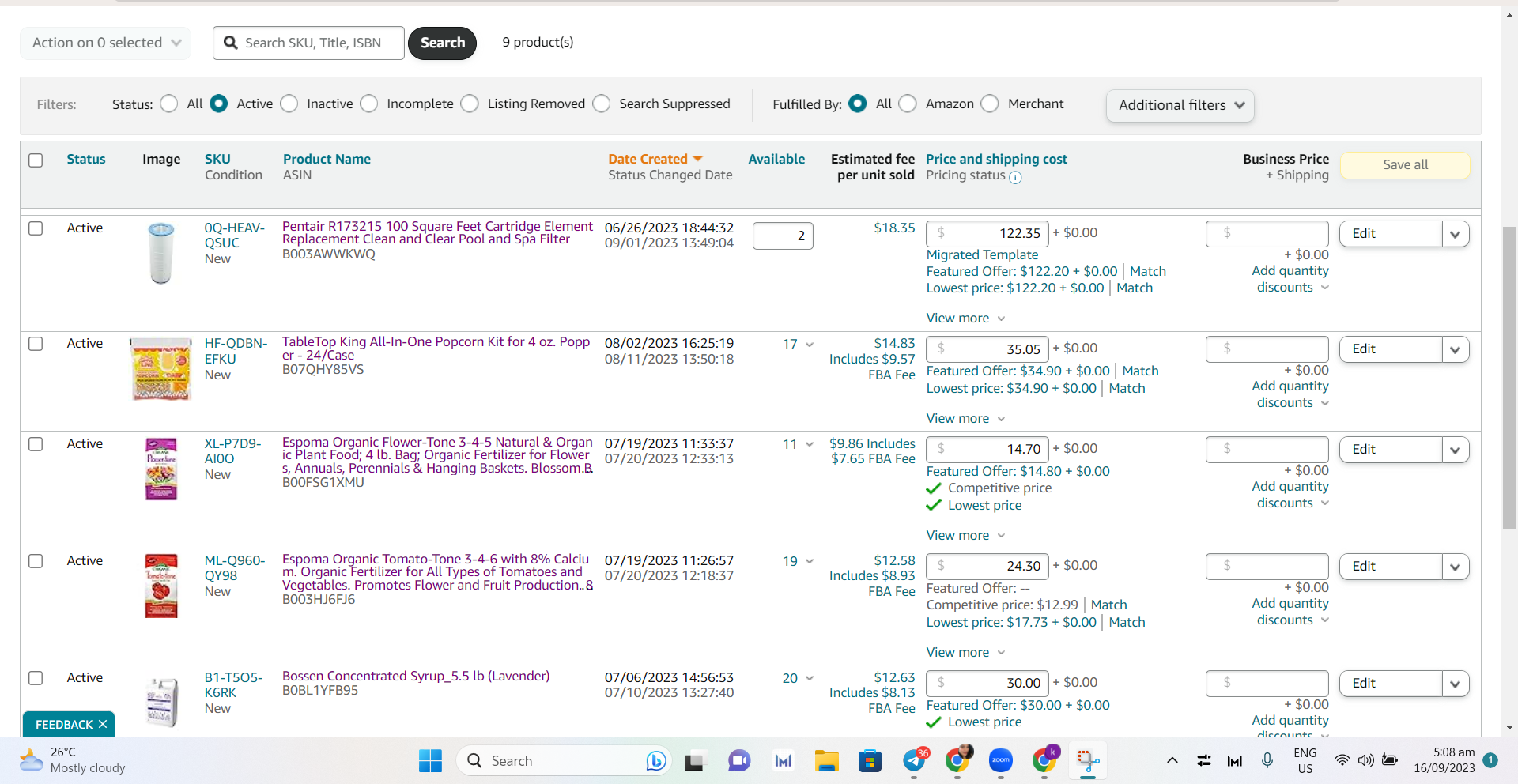Click the Pricing status info icon
Image resolution: width=1518 pixels, height=784 pixels.
(1015, 178)
